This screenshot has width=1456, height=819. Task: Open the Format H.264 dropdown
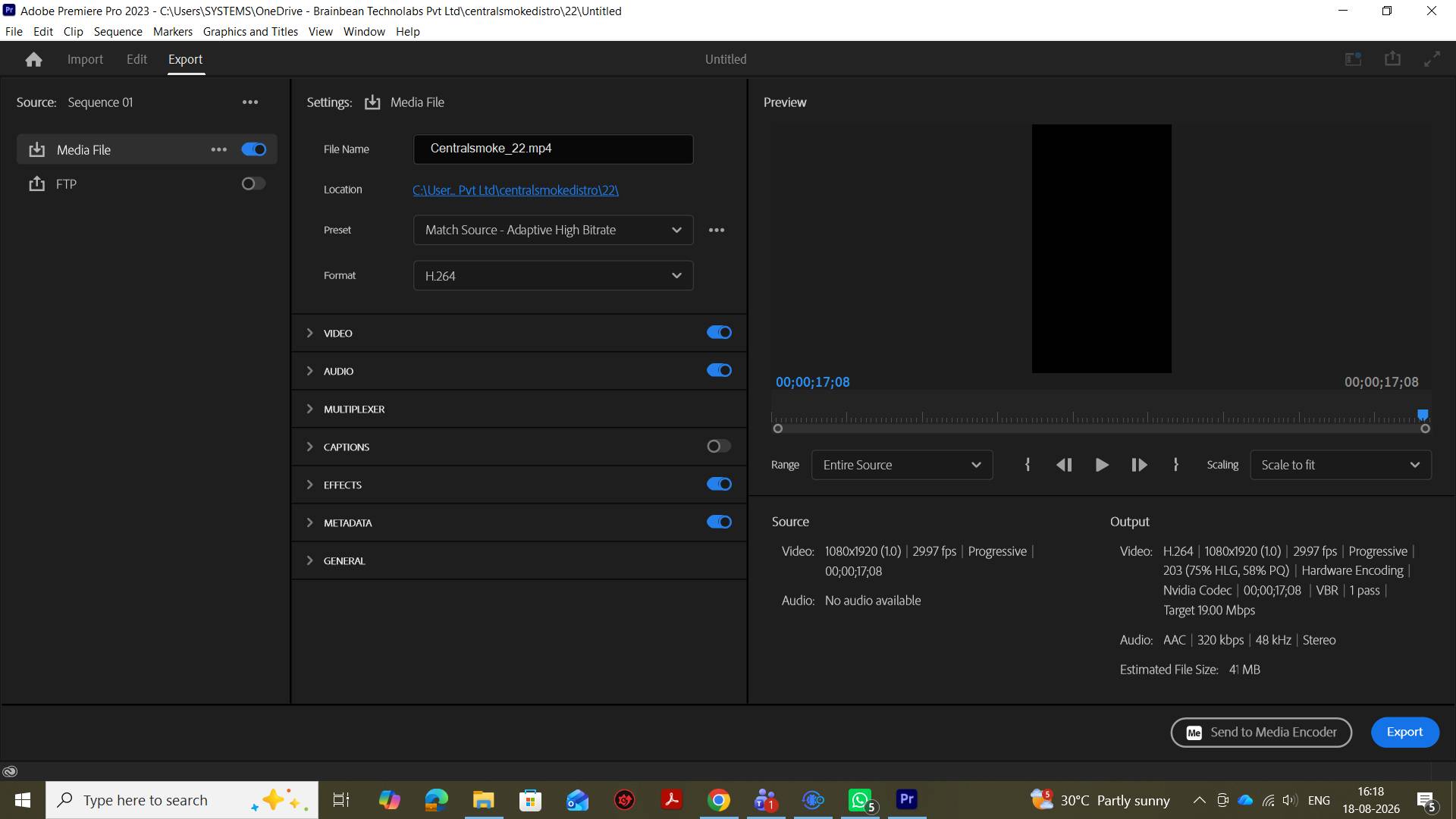click(x=553, y=276)
